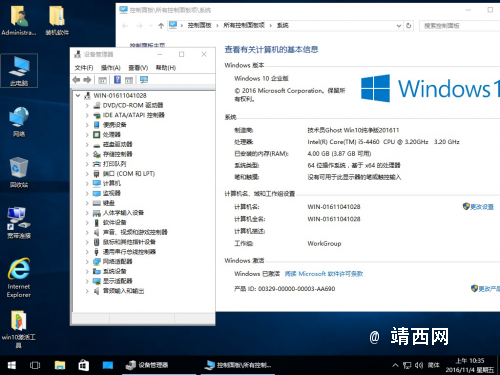Screen dimensions: 500x375
Task: Click the blue desktop app taskbar icon
Action: 108,365
